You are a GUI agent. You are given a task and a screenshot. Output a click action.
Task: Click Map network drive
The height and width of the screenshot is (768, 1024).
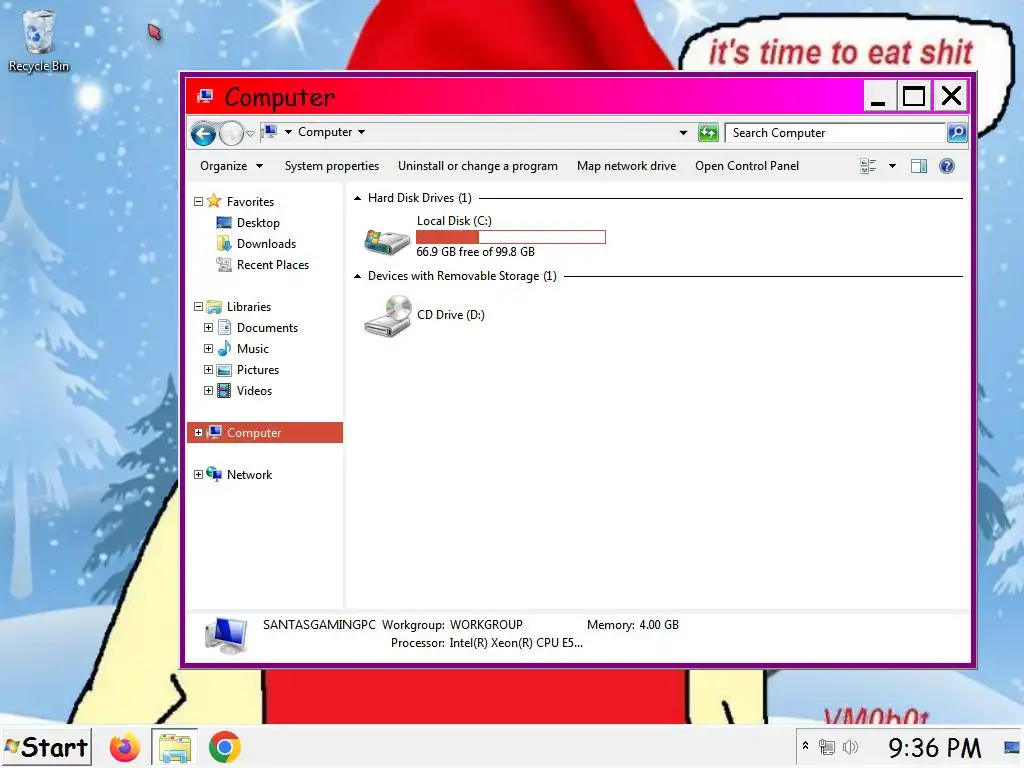coord(626,166)
